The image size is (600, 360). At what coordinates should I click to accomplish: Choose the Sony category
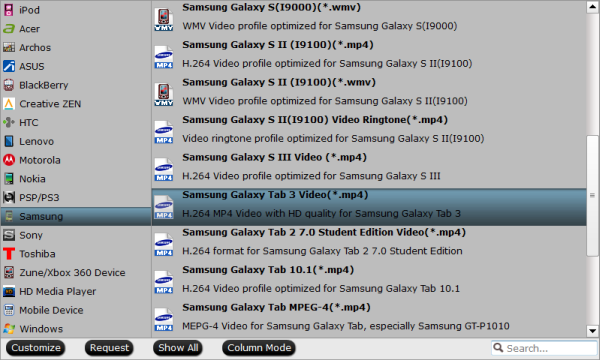76,235
